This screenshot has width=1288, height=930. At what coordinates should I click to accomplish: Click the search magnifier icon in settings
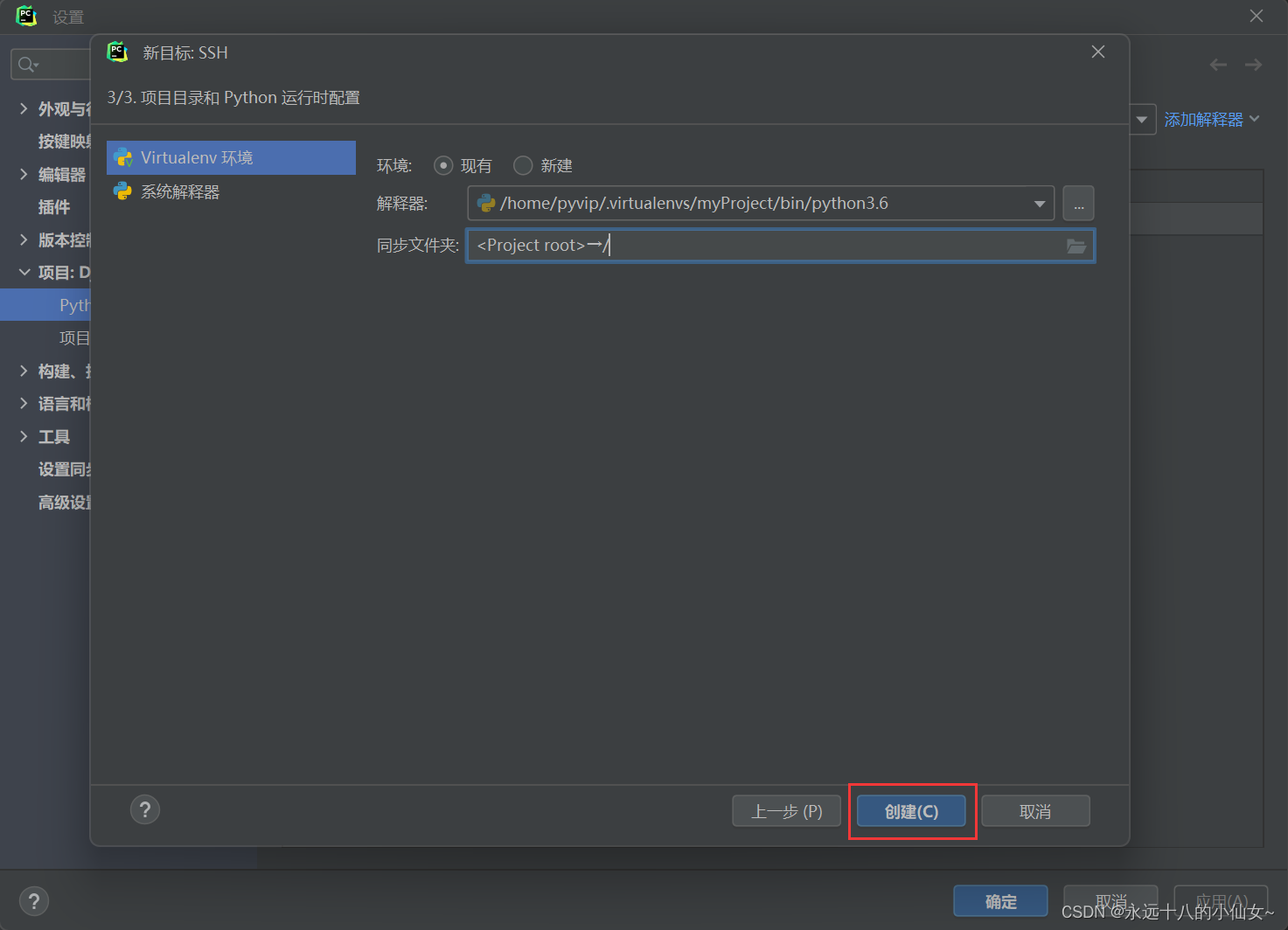[x=28, y=65]
